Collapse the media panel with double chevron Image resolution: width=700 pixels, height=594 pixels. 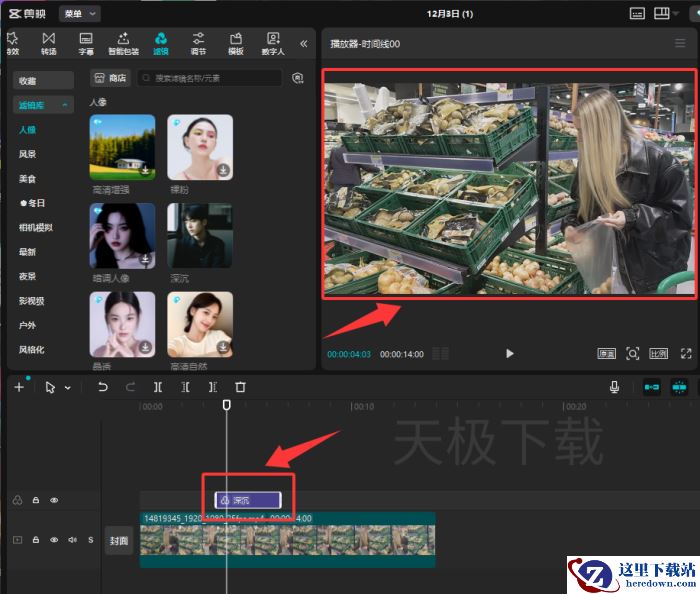tap(304, 43)
